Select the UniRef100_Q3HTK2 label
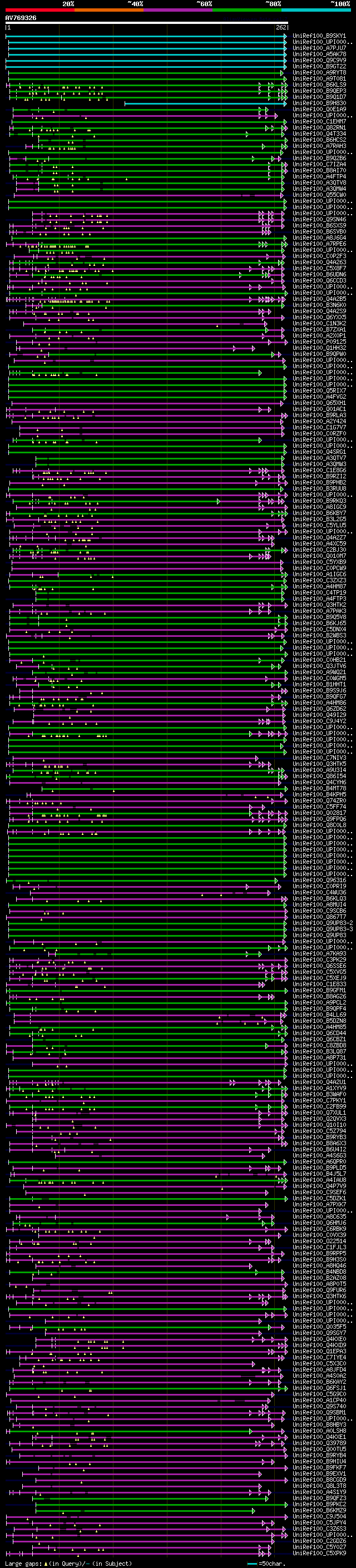Screen dimensions: 356x1568 click(x=319, y=605)
